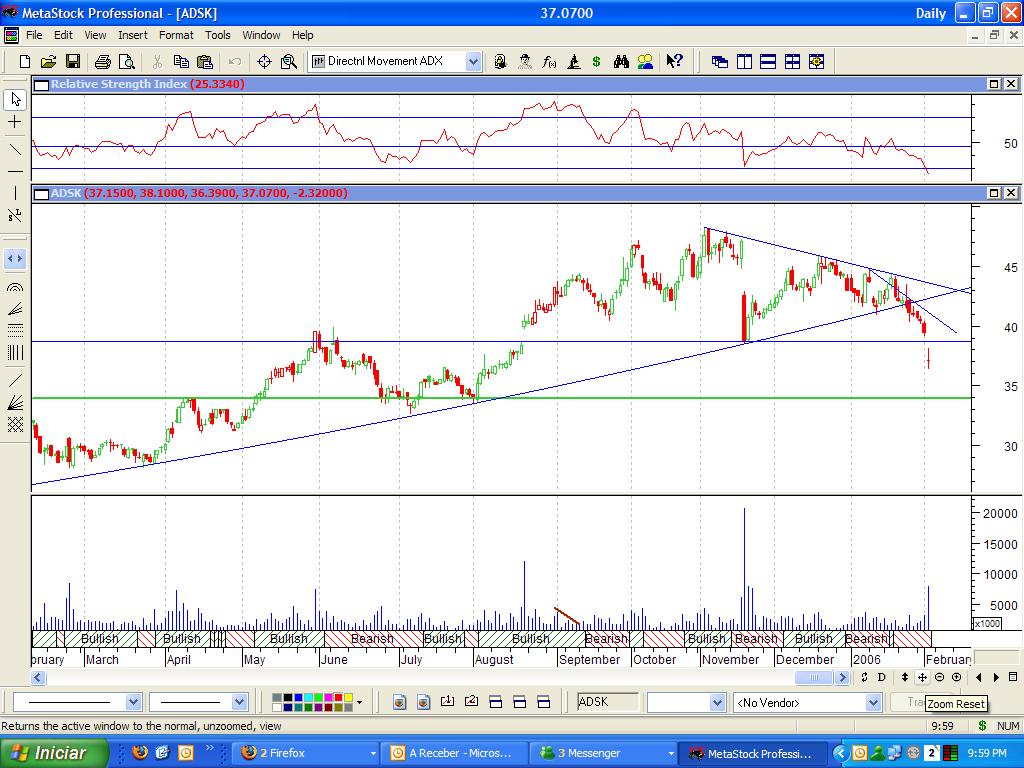Open the Print Preview icon
The width and height of the screenshot is (1024, 768).
126,62
